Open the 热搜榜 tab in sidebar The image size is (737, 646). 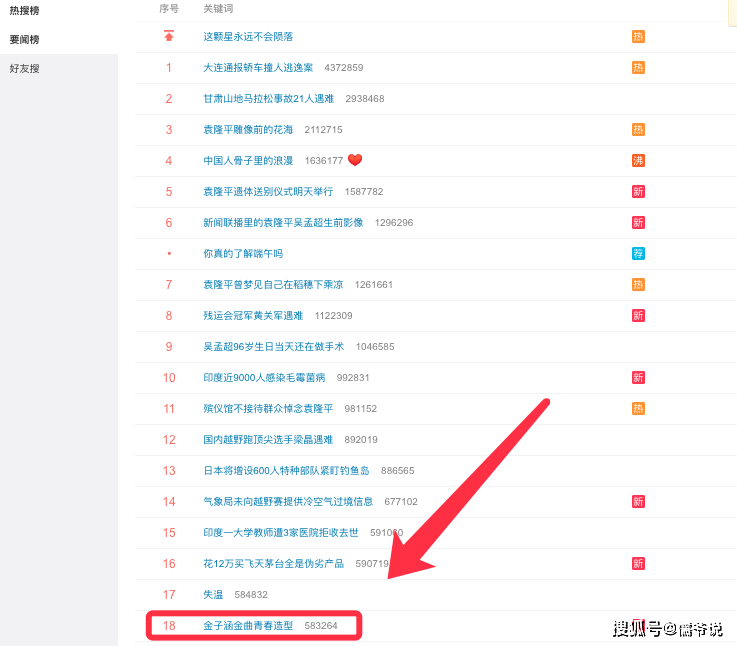24,10
